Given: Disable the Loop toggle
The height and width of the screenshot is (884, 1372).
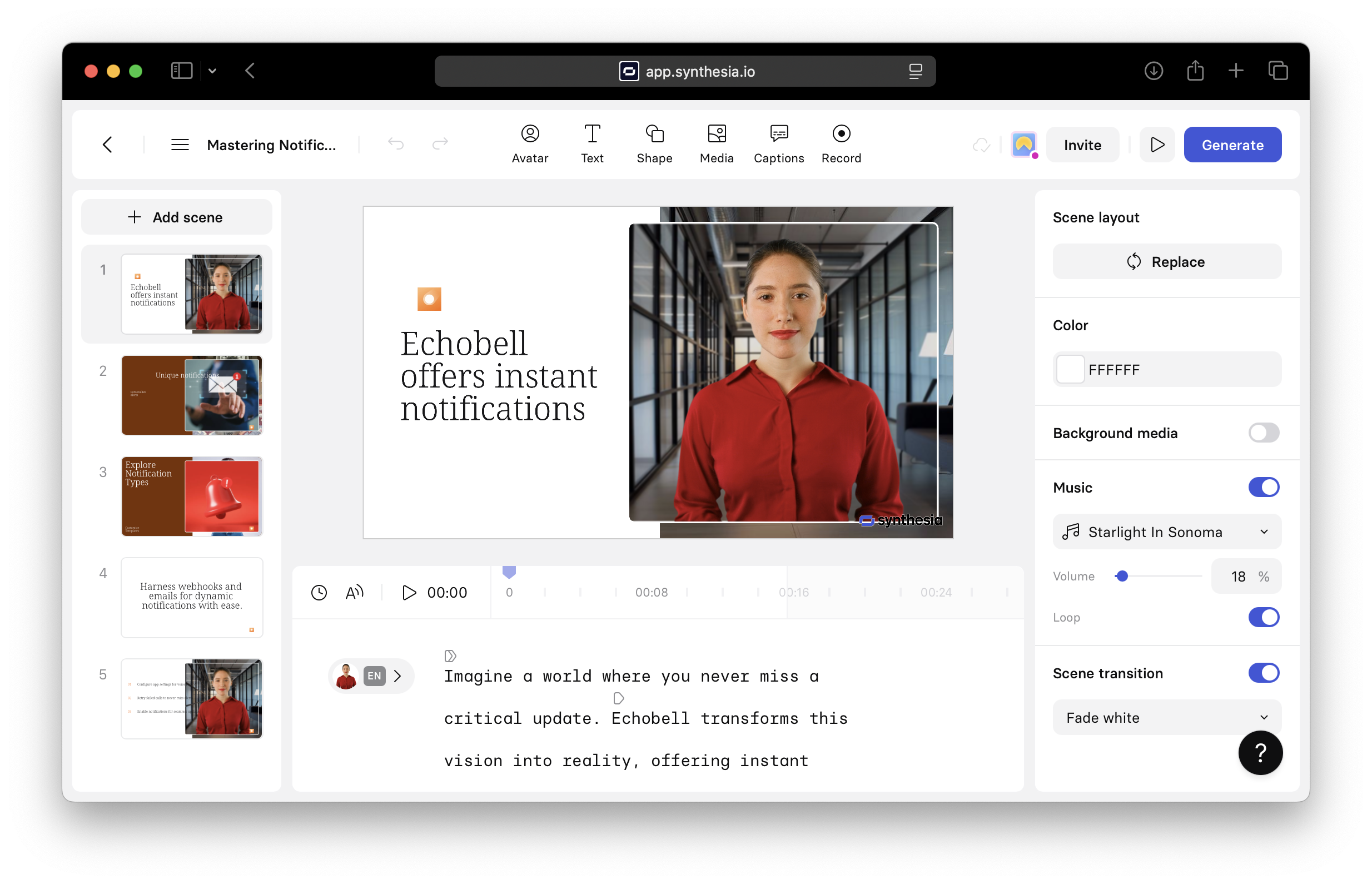Looking at the screenshot, I should 1263,618.
